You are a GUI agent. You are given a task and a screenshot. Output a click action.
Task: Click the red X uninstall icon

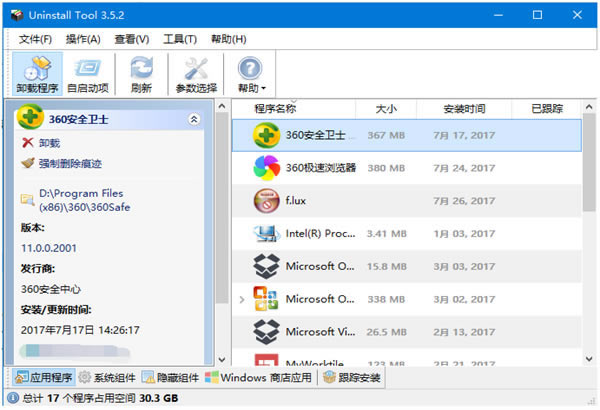pyautogui.click(x=28, y=143)
